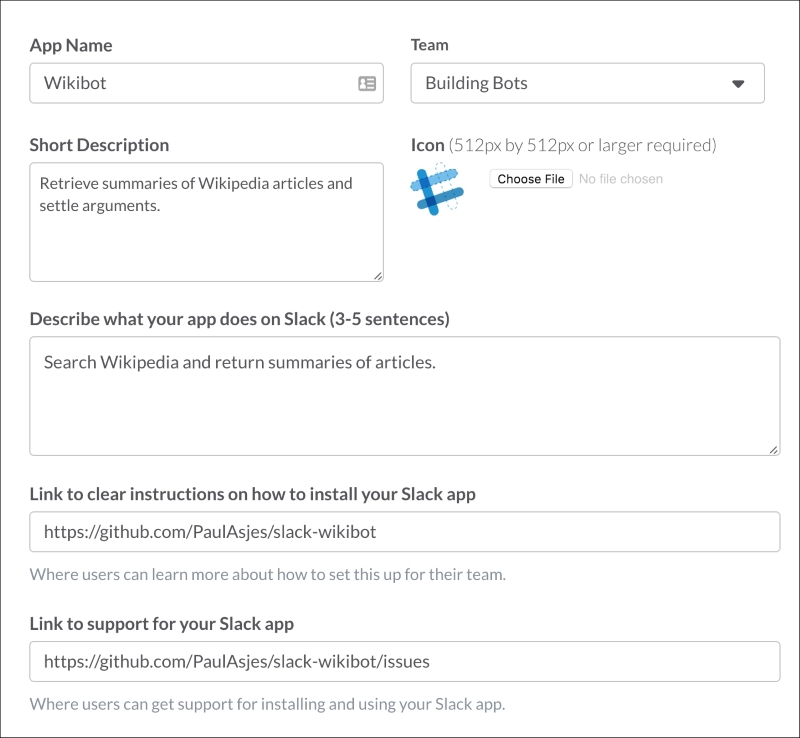800x738 pixels.
Task: Click the Short Description text area resize handle
Action: click(x=378, y=276)
